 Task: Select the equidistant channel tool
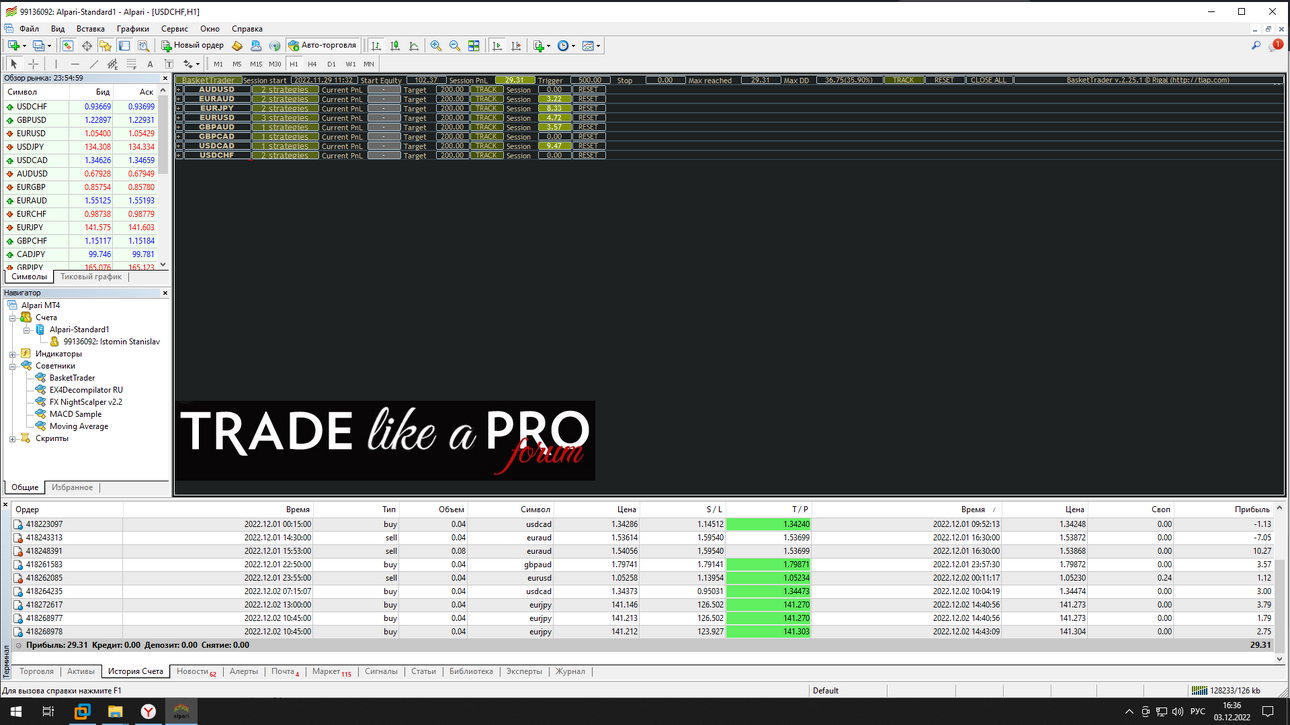(x=112, y=64)
